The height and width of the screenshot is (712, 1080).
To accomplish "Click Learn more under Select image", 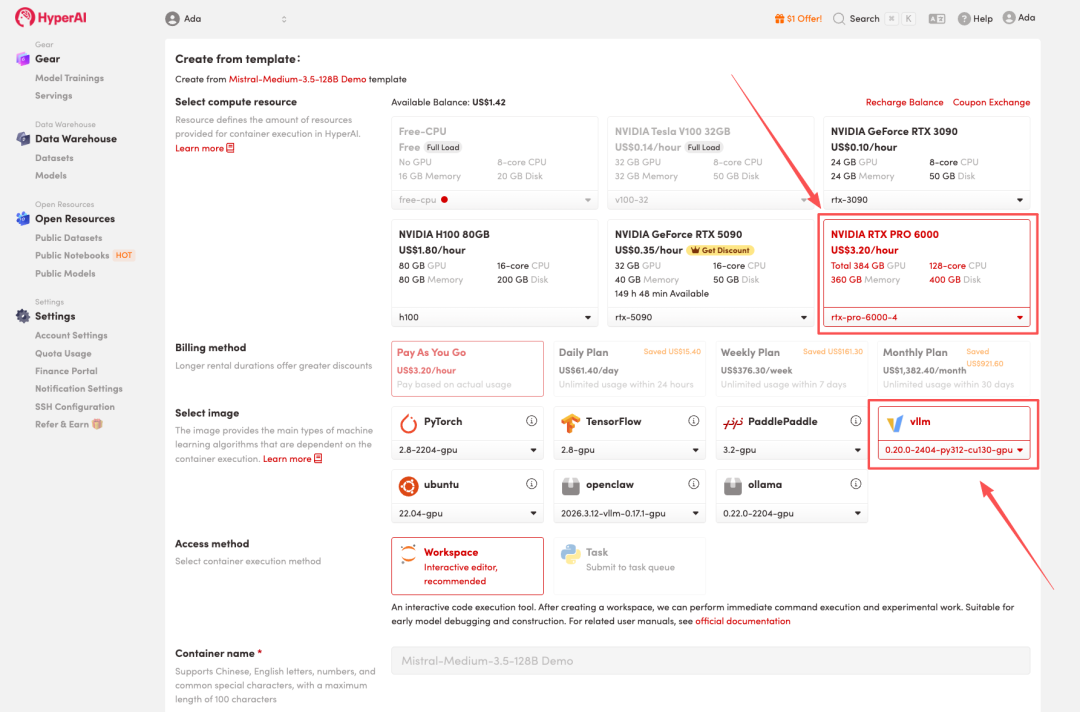I will 292,459.
